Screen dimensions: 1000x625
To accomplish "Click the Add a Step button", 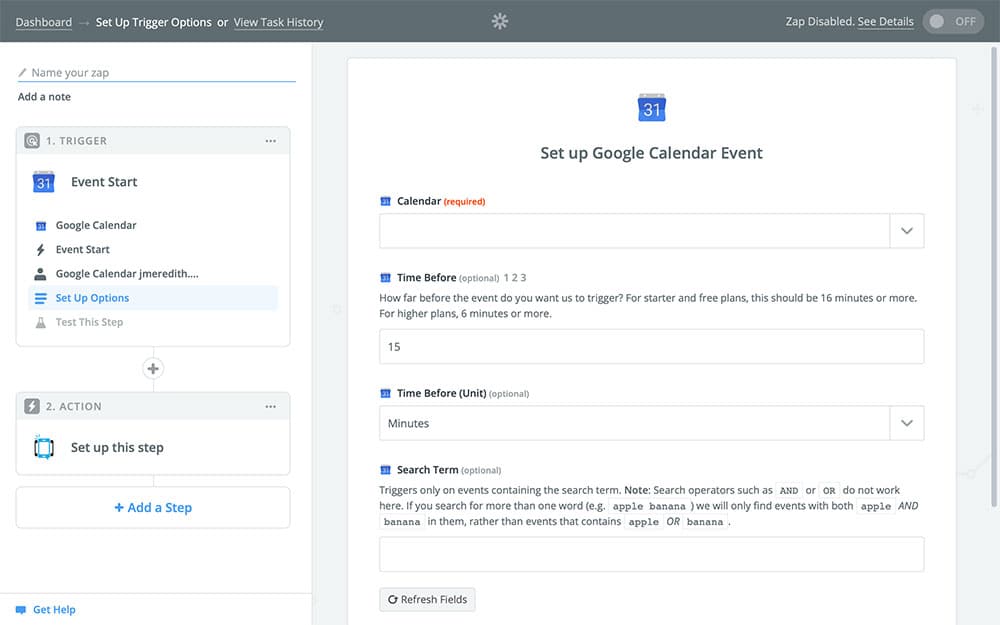I will 153,508.
